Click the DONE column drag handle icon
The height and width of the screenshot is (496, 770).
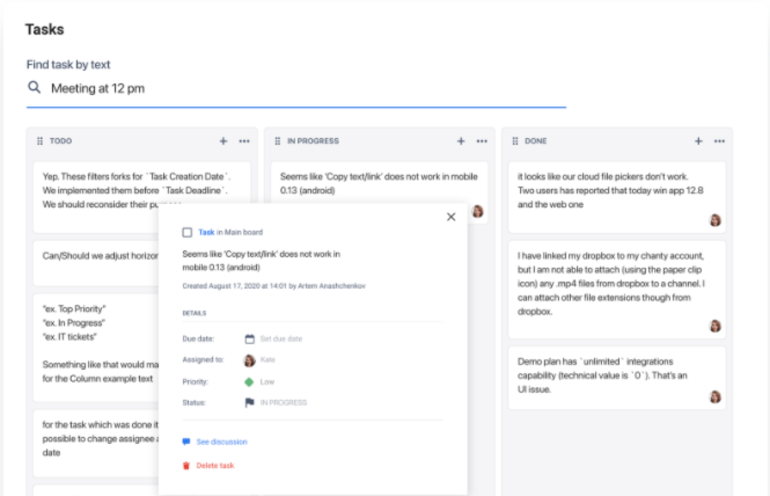pos(515,141)
